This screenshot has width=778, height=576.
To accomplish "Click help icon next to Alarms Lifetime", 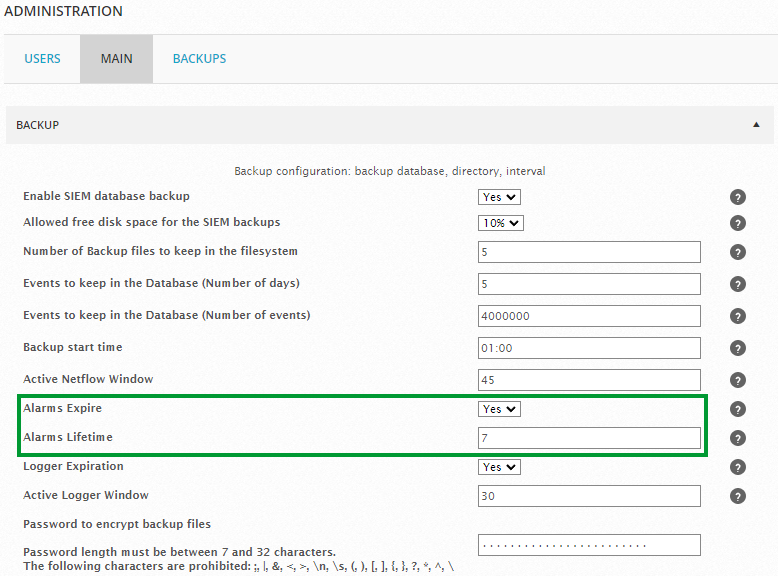I will (738, 438).
